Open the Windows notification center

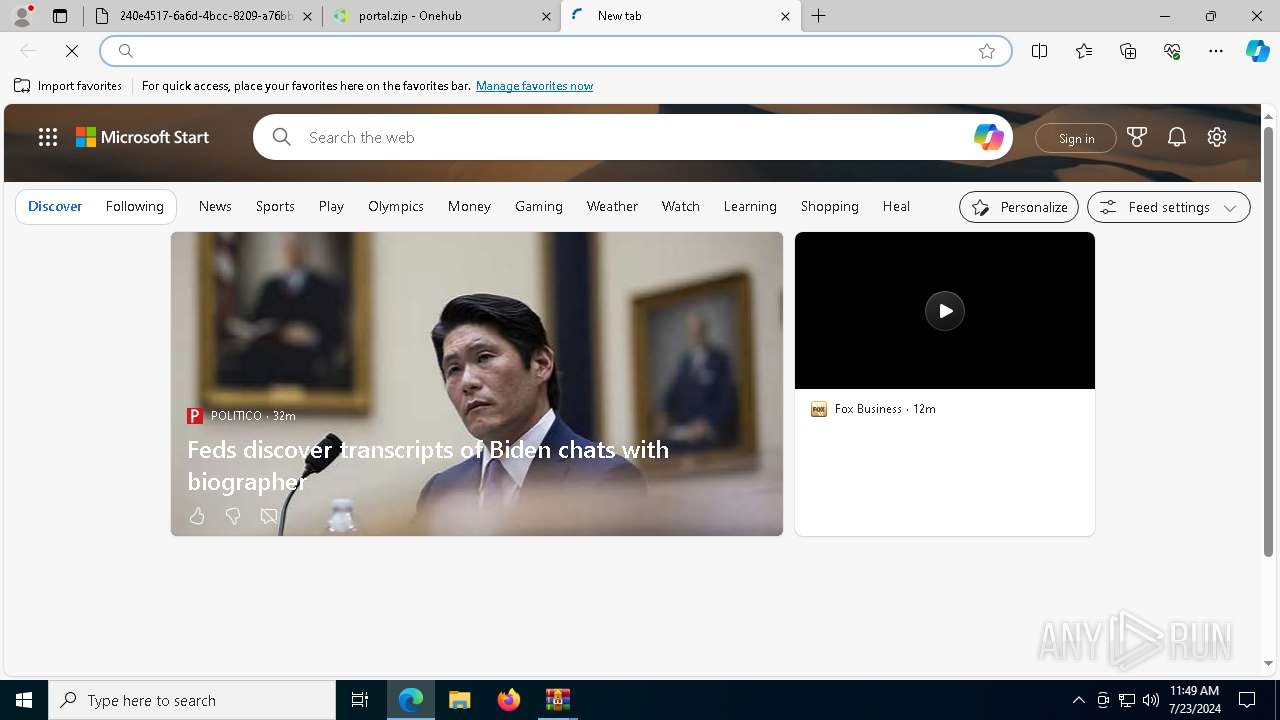click(x=1248, y=700)
